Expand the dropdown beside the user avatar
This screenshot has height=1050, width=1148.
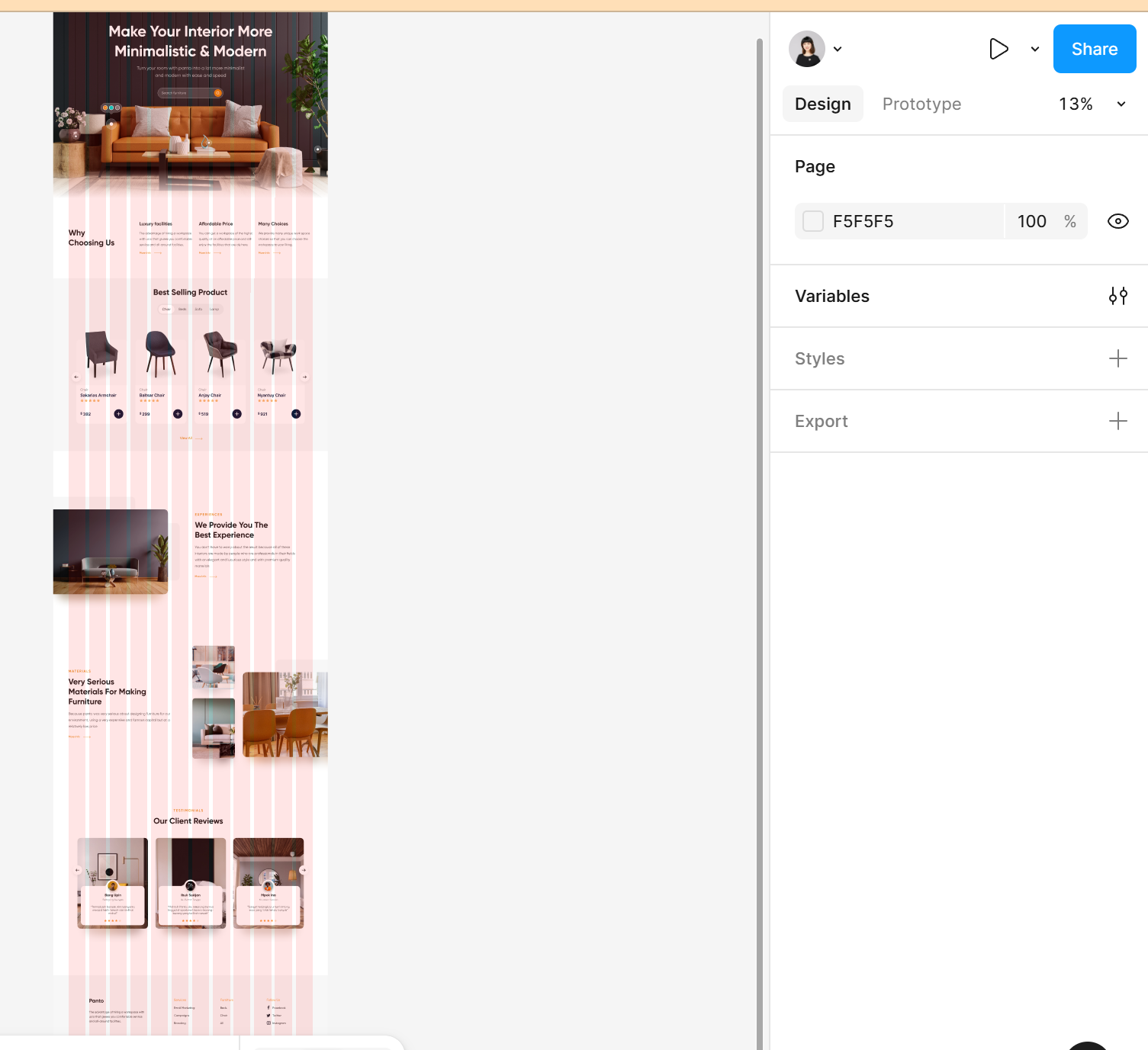coord(838,49)
